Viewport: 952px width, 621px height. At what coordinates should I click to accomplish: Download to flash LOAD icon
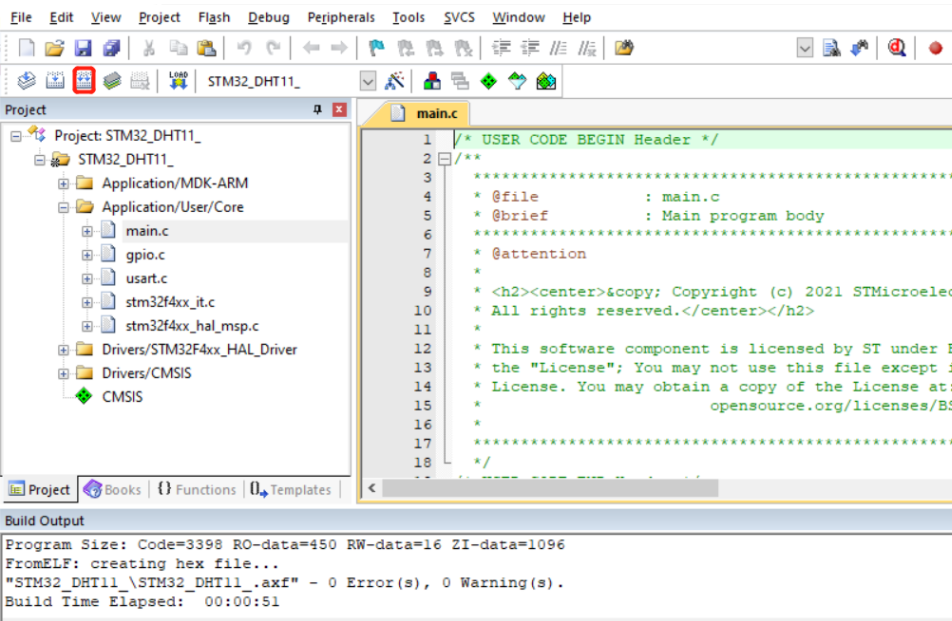coord(178,81)
